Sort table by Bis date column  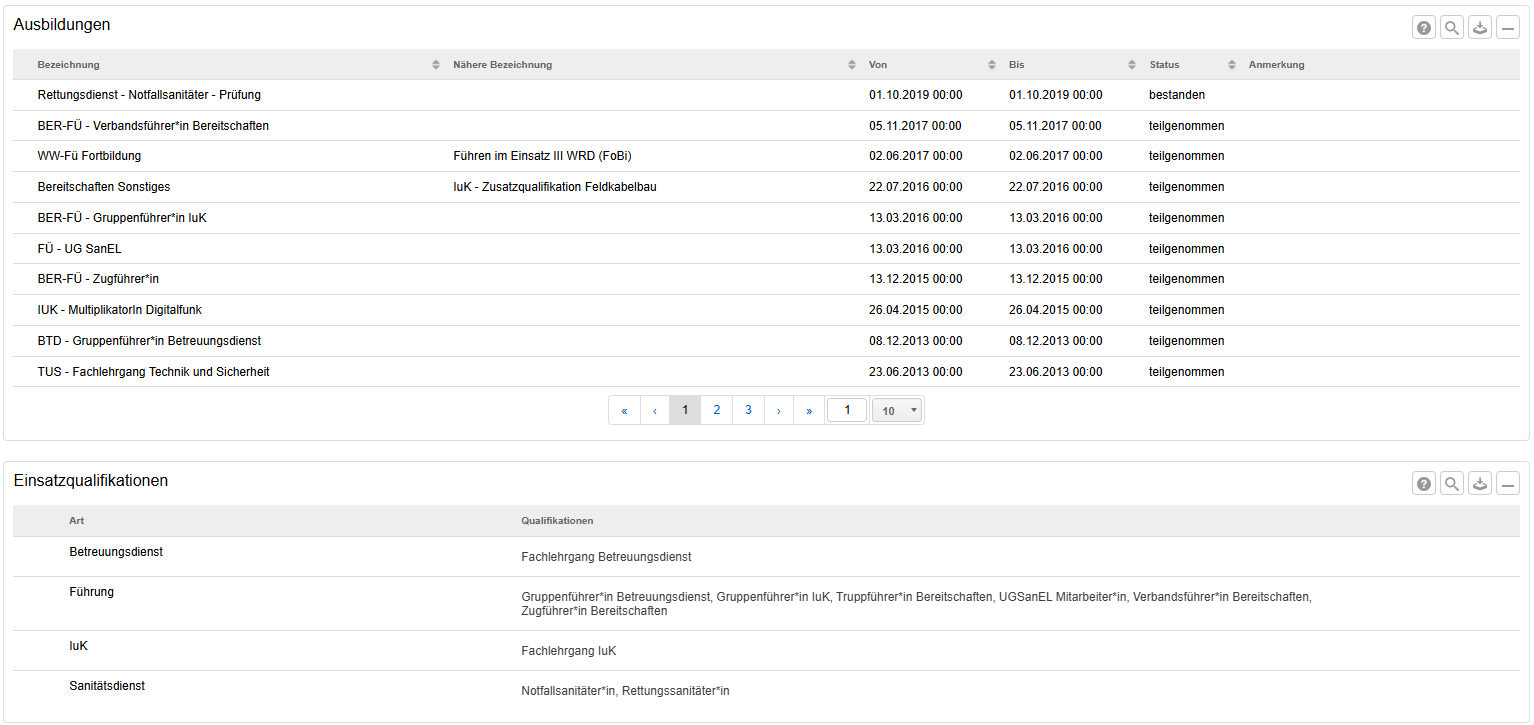[1132, 65]
